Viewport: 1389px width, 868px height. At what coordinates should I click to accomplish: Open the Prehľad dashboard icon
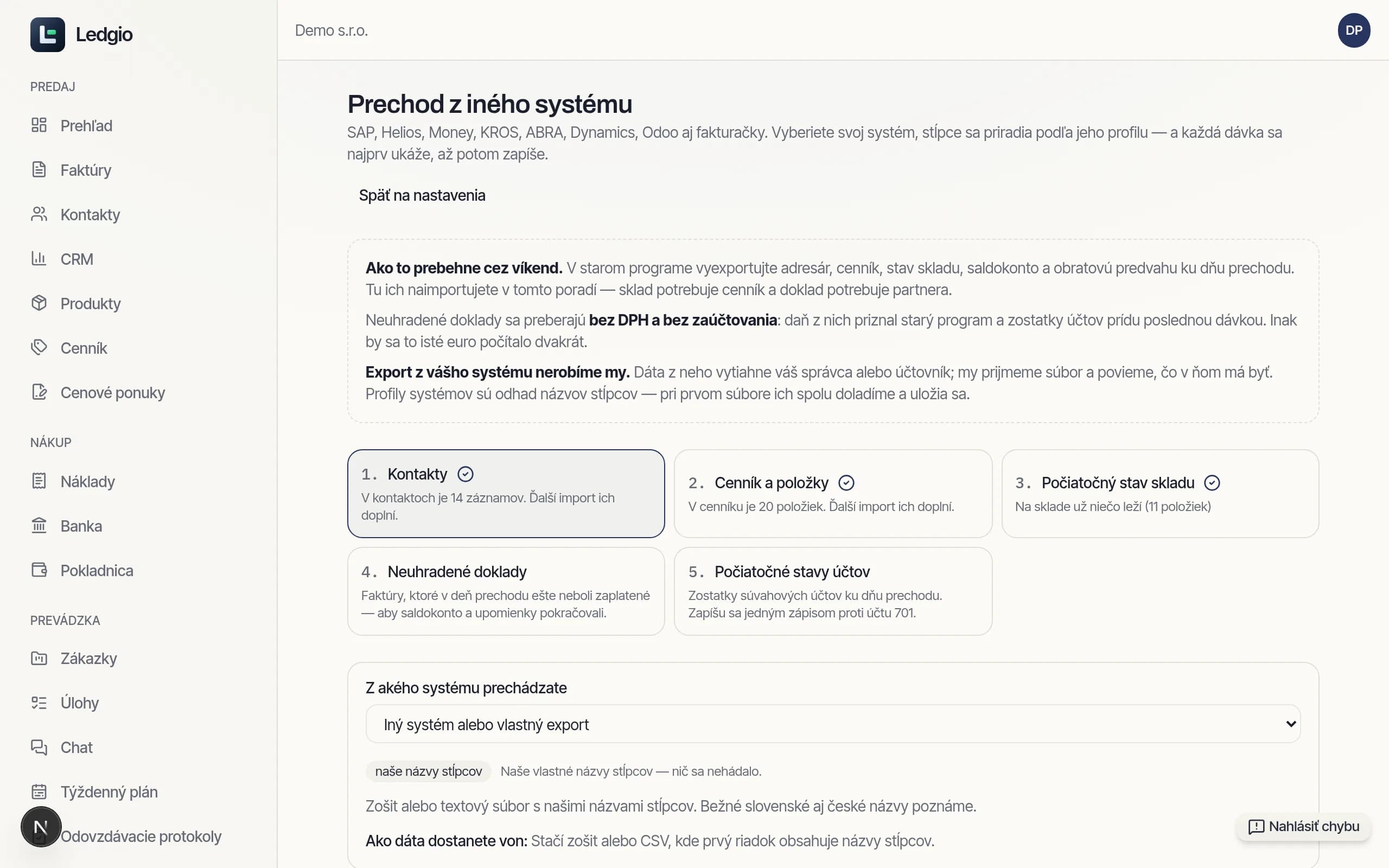tap(39, 125)
